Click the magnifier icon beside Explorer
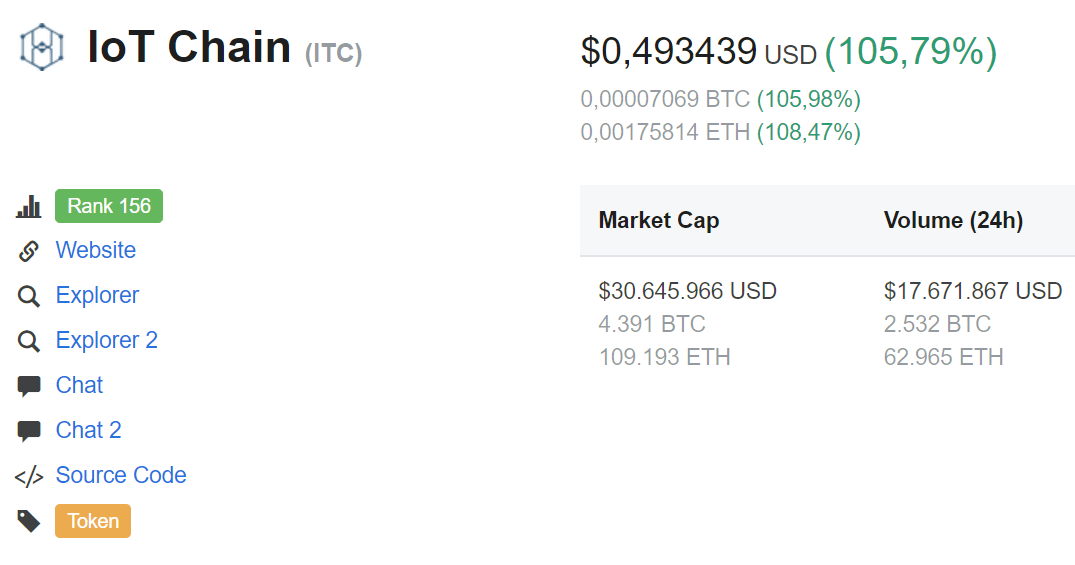 click(x=29, y=296)
